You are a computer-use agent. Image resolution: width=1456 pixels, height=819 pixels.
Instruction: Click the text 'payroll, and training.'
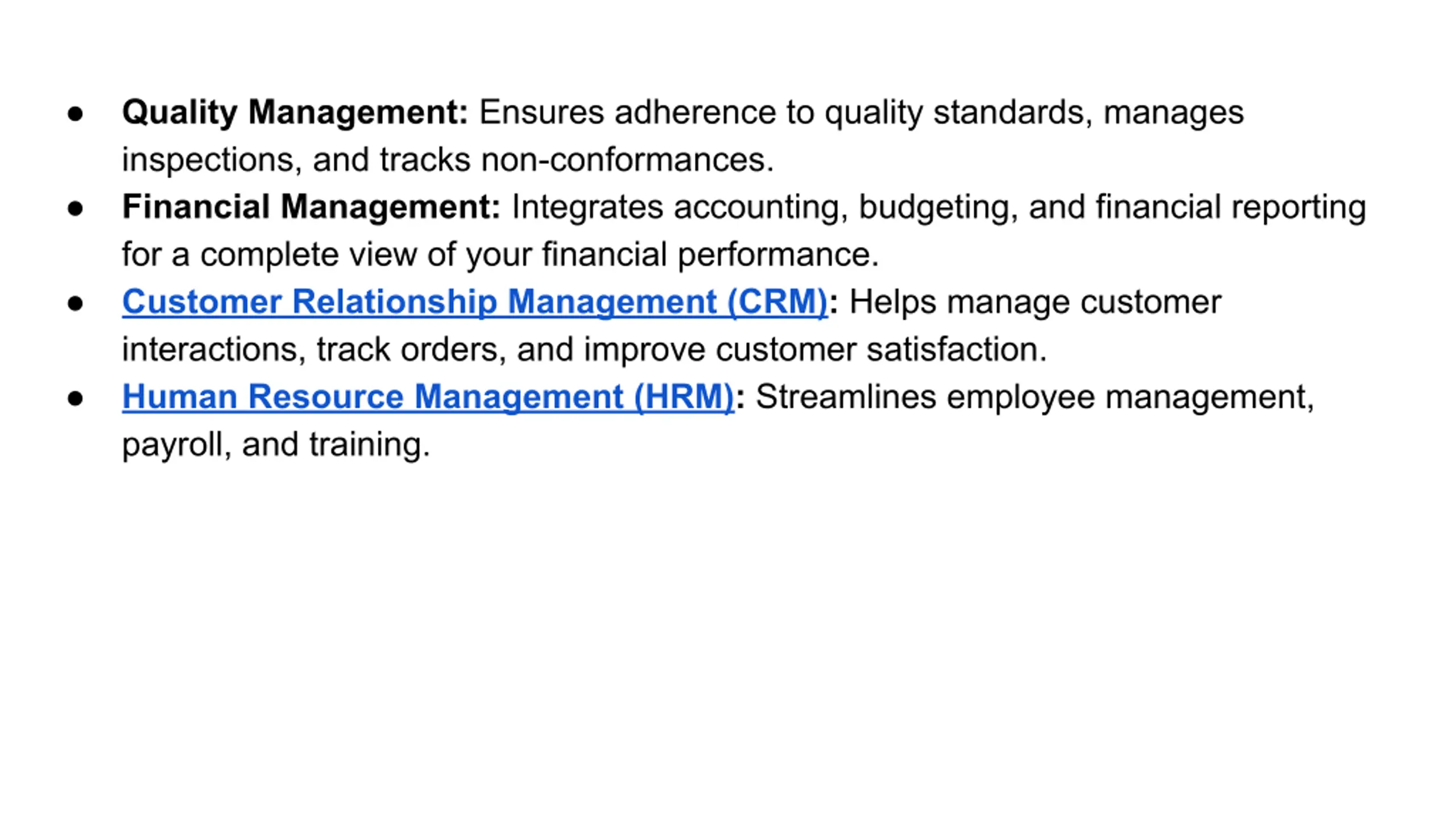pyautogui.click(x=276, y=445)
